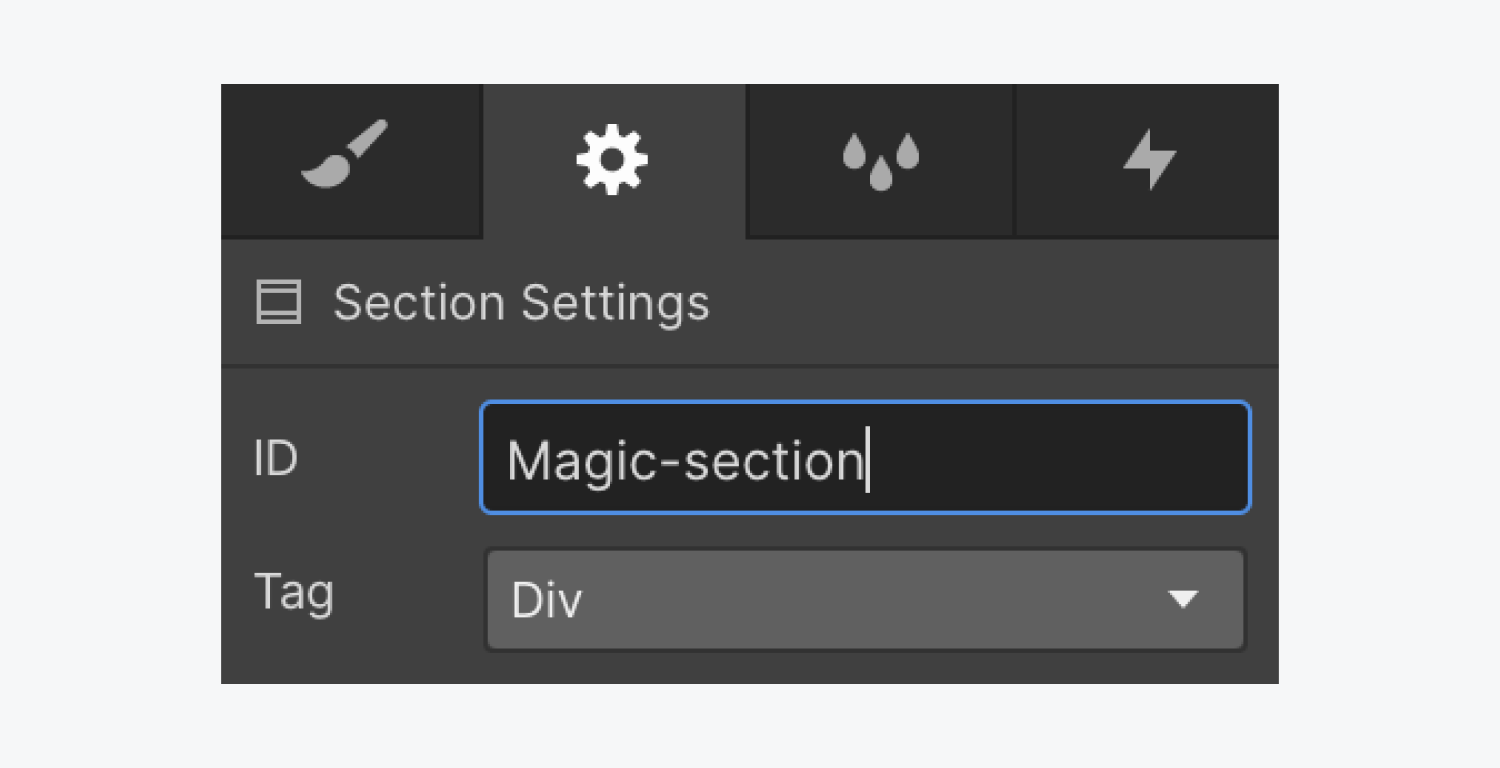1500x768 pixels.
Task: Open the gear Settings panel
Action: click(614, 158)
